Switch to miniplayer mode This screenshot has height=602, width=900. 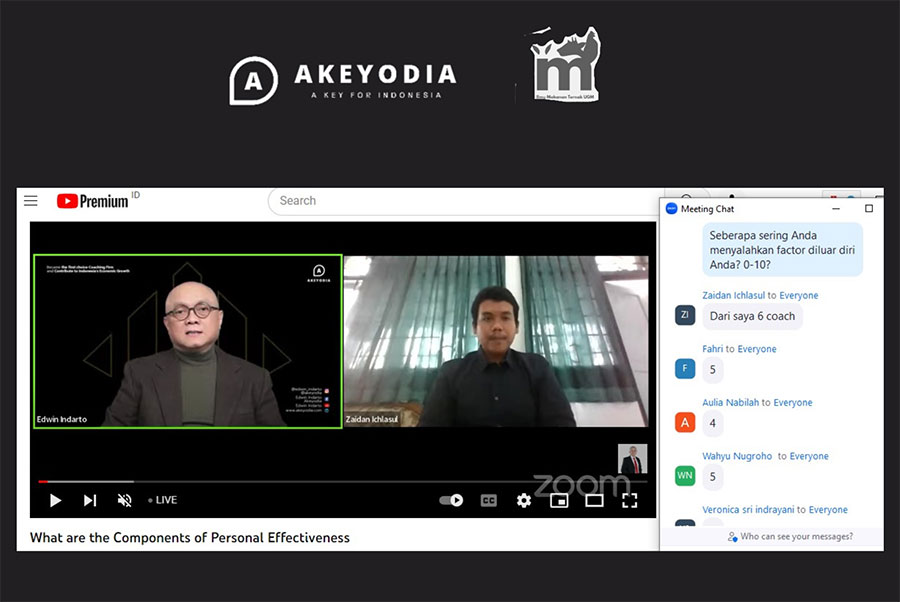point(559,500)
